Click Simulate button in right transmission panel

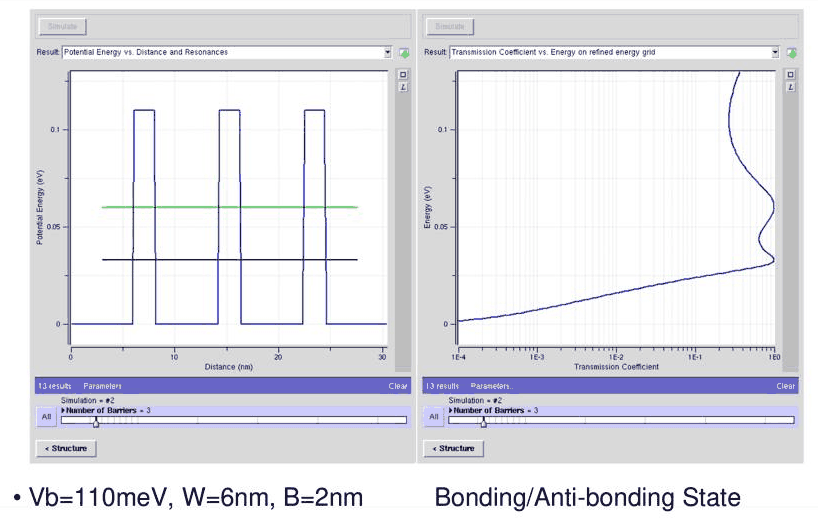450,26
